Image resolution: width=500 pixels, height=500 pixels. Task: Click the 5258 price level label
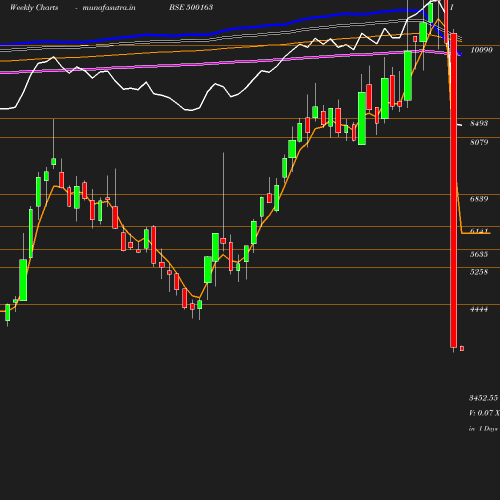tap(479, 272)
